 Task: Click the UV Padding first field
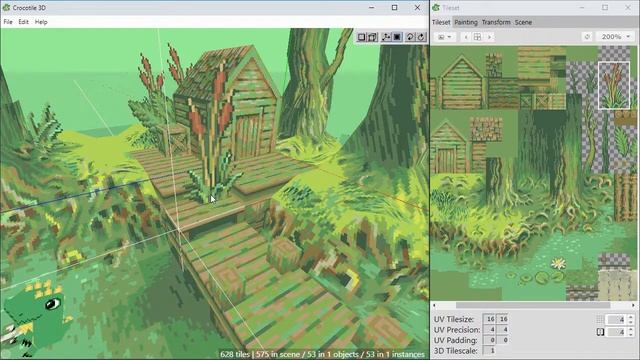(x=489, y=340)
